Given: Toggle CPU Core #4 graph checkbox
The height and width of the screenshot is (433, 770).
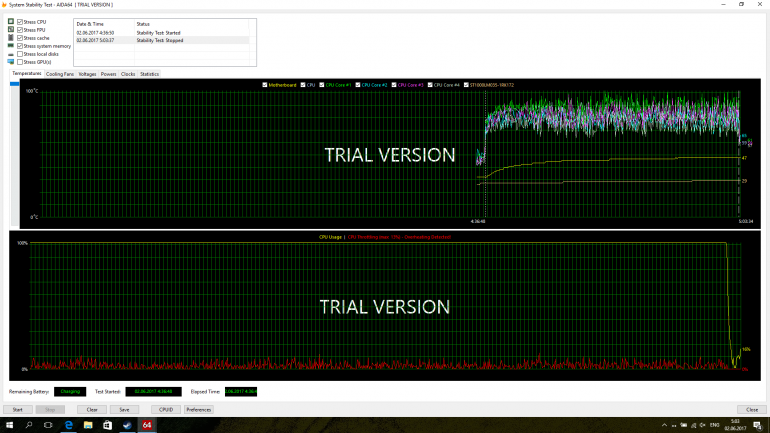Looking at the screenshot, I should coord(430,85).
